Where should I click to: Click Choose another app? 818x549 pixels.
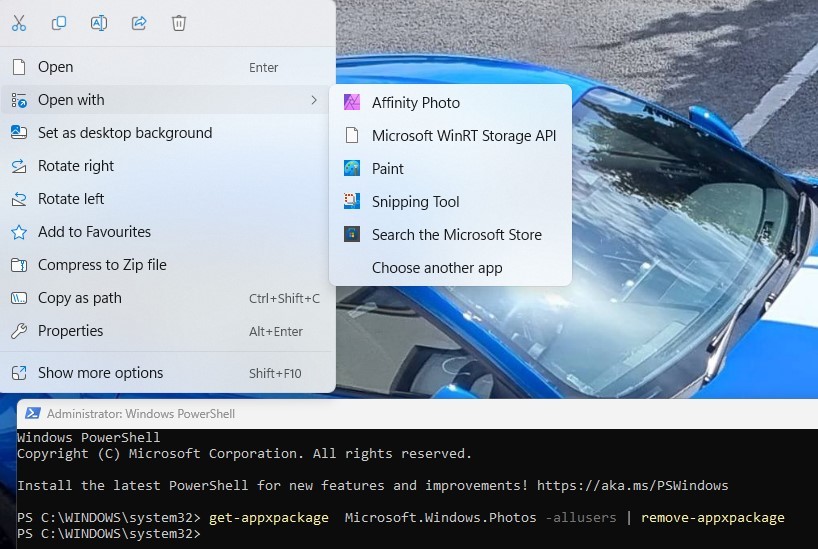tap(450, 267)
